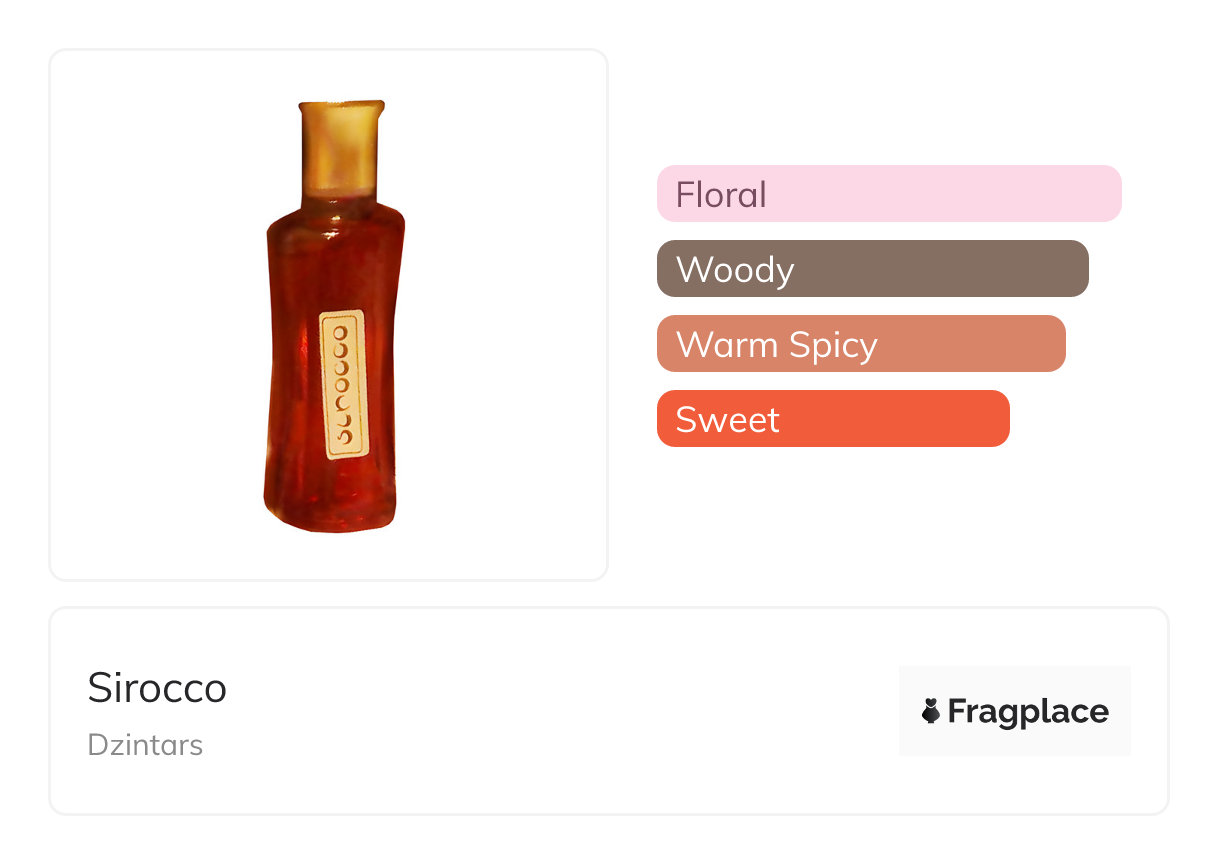Click the Fragplace wordmark text
Screen dimensions: 1218x864
(1028, 711)
